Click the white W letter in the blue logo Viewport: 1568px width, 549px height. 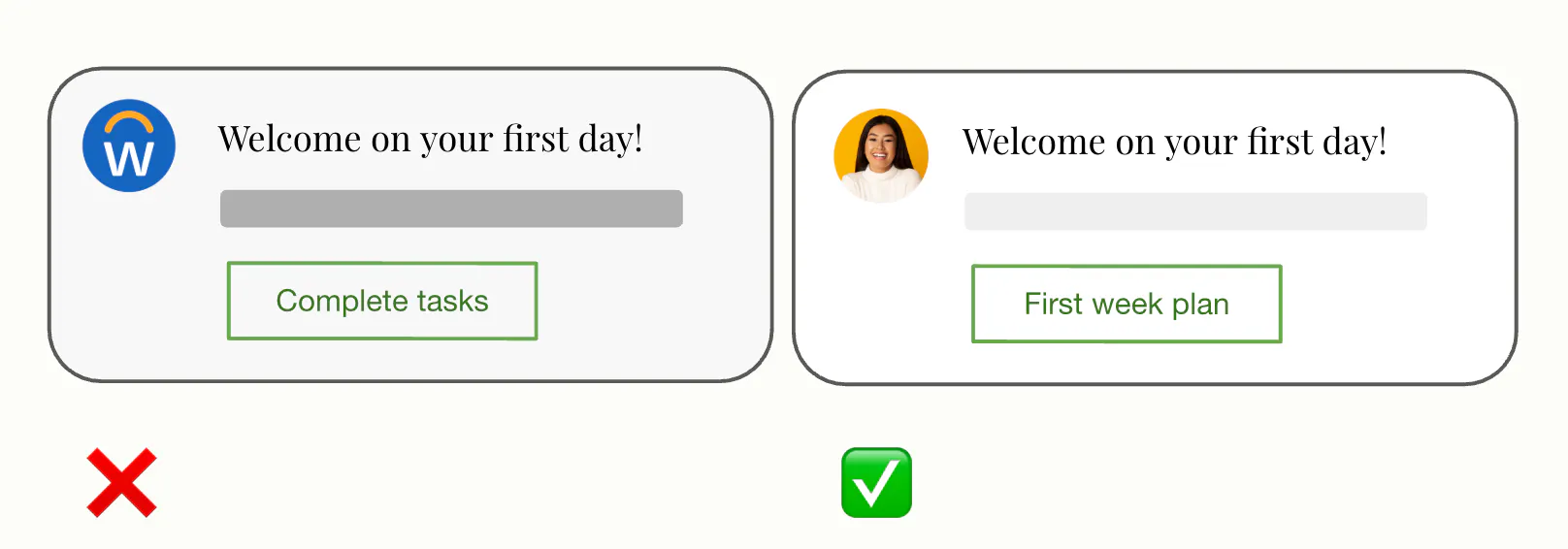[128, 159]
